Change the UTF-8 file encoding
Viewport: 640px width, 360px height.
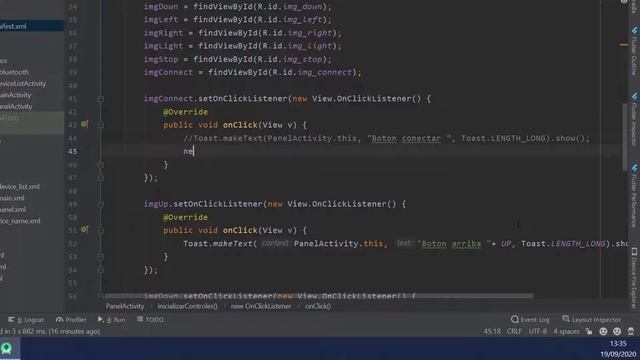pyautogui.click(x=538, y=331)
